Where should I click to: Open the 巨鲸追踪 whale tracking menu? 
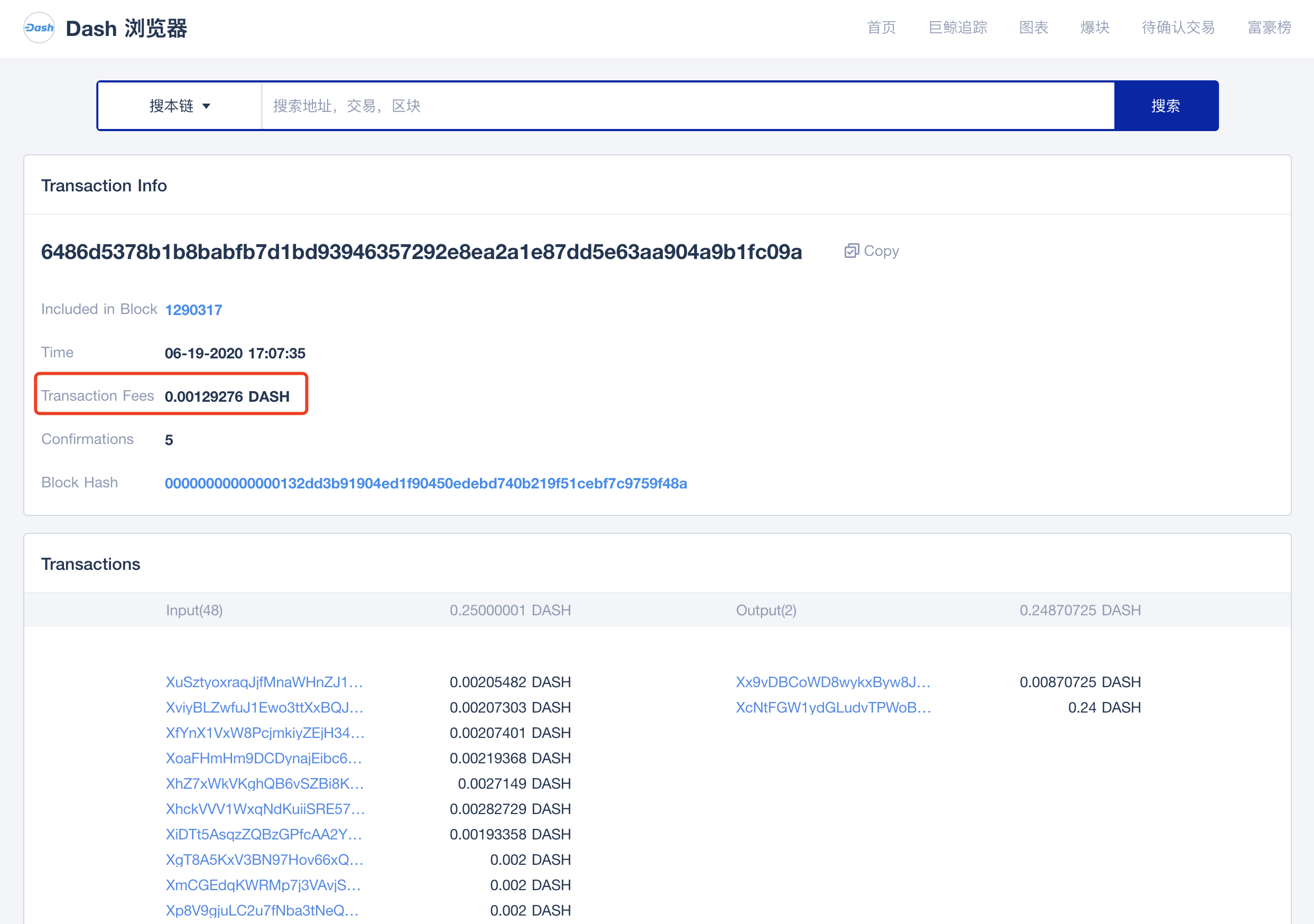[957, 27]
